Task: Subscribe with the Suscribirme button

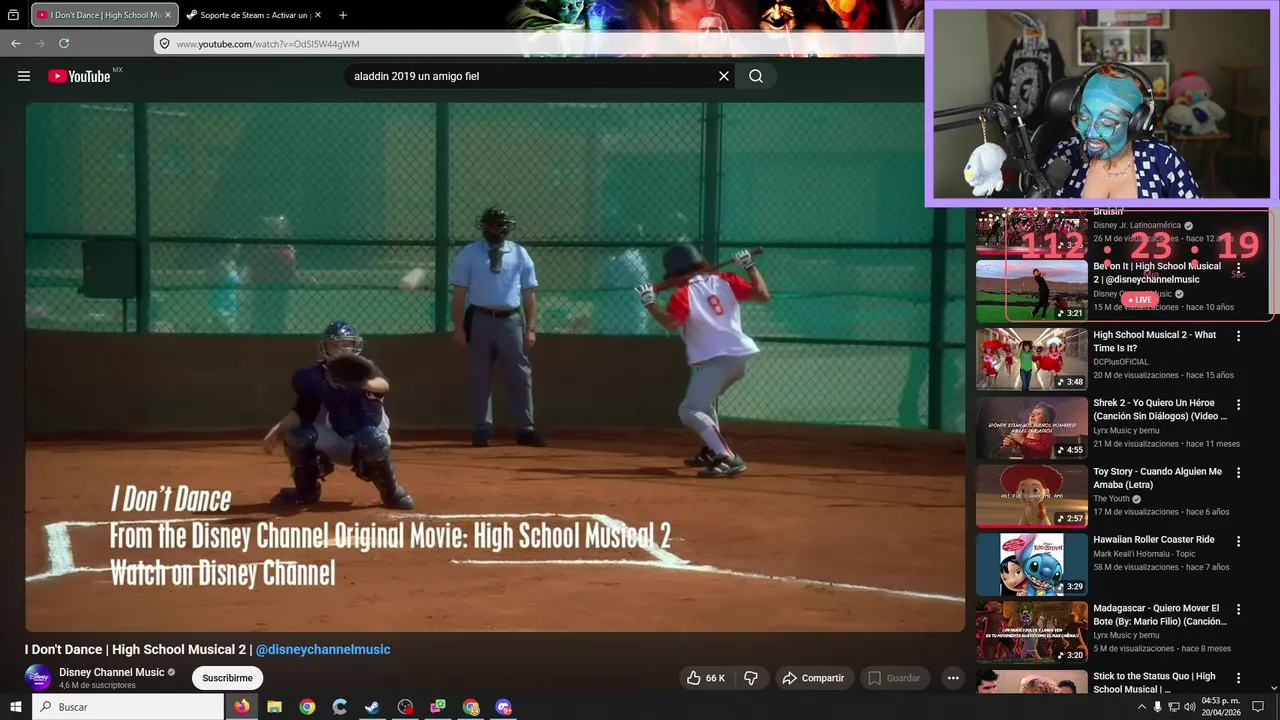Action: click(228, 678)
